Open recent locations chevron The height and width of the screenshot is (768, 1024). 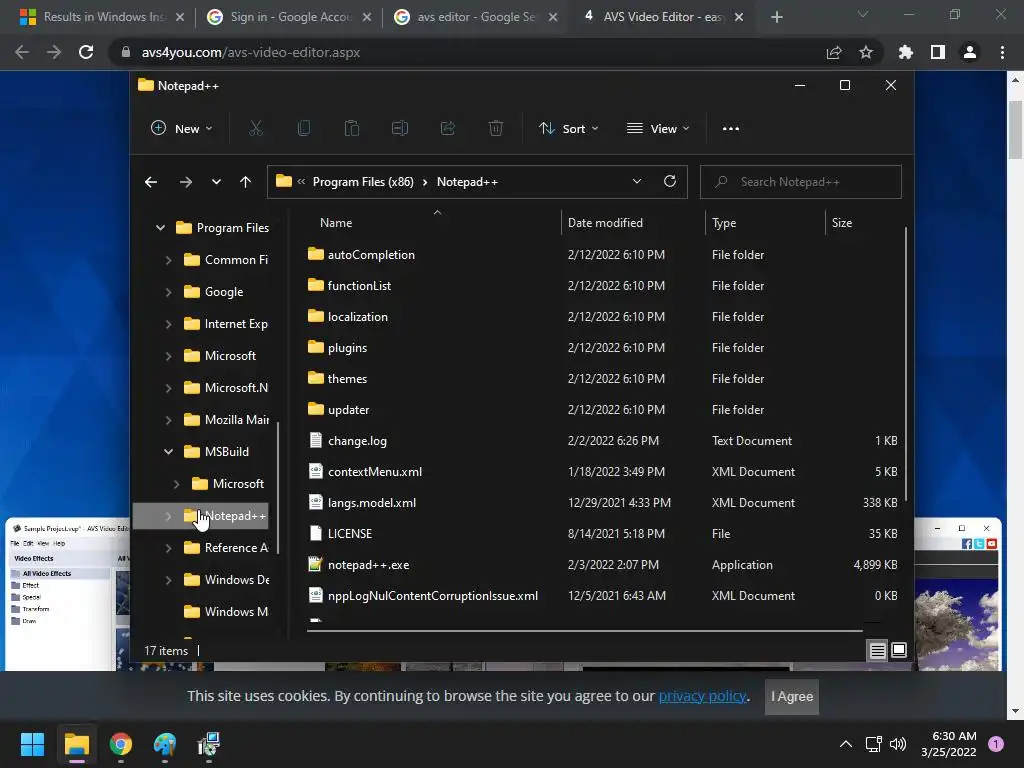(216, 182)
